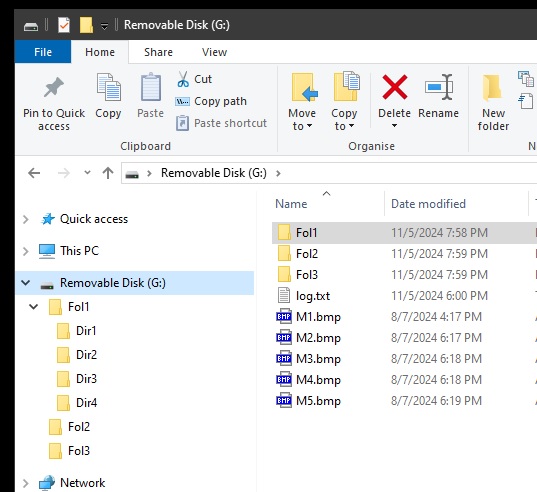Click the Pin to Quick access icon
The image size is (537, 492).
coord(54,87)
